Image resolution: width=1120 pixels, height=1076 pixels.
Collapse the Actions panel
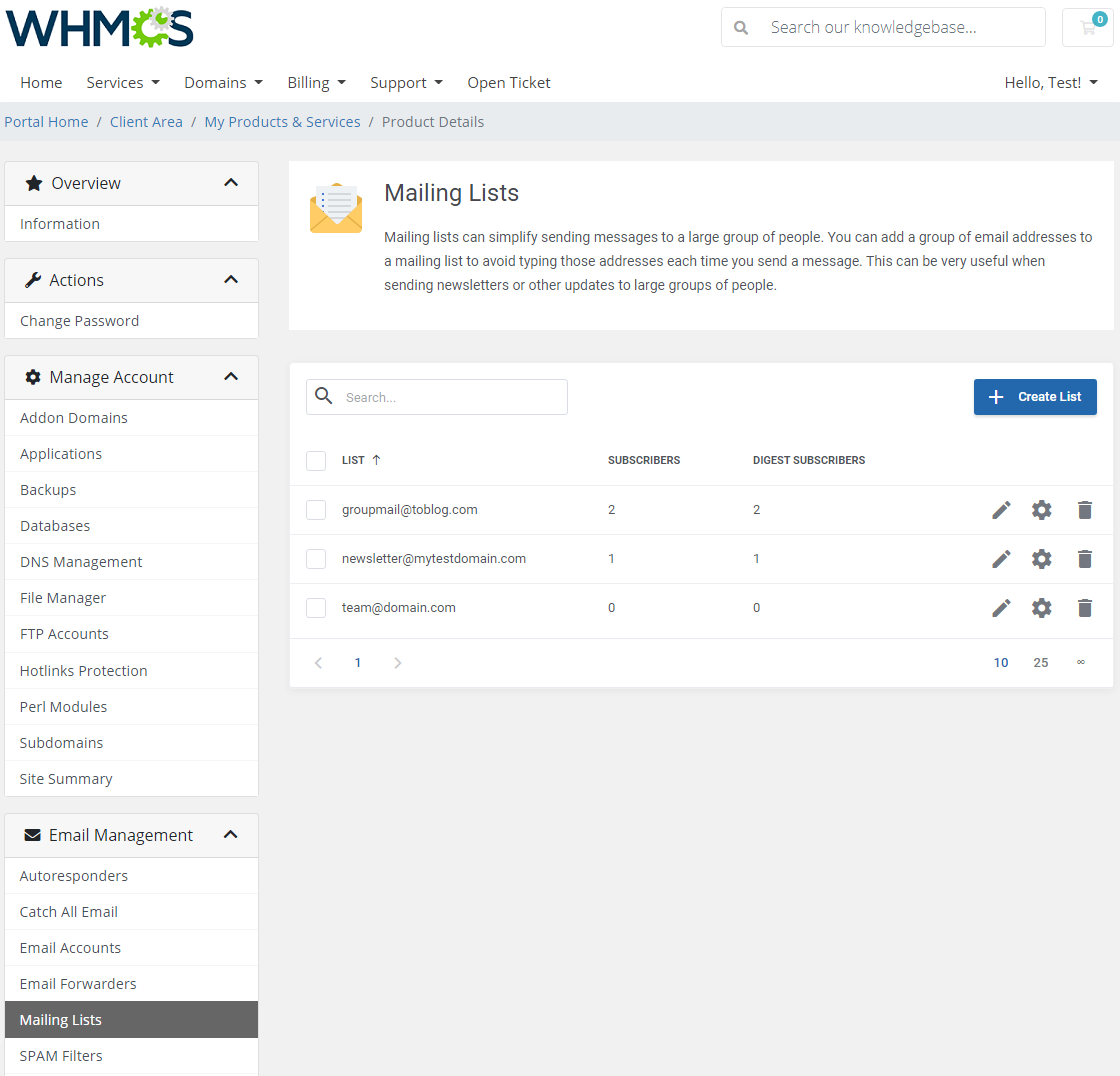231,280
